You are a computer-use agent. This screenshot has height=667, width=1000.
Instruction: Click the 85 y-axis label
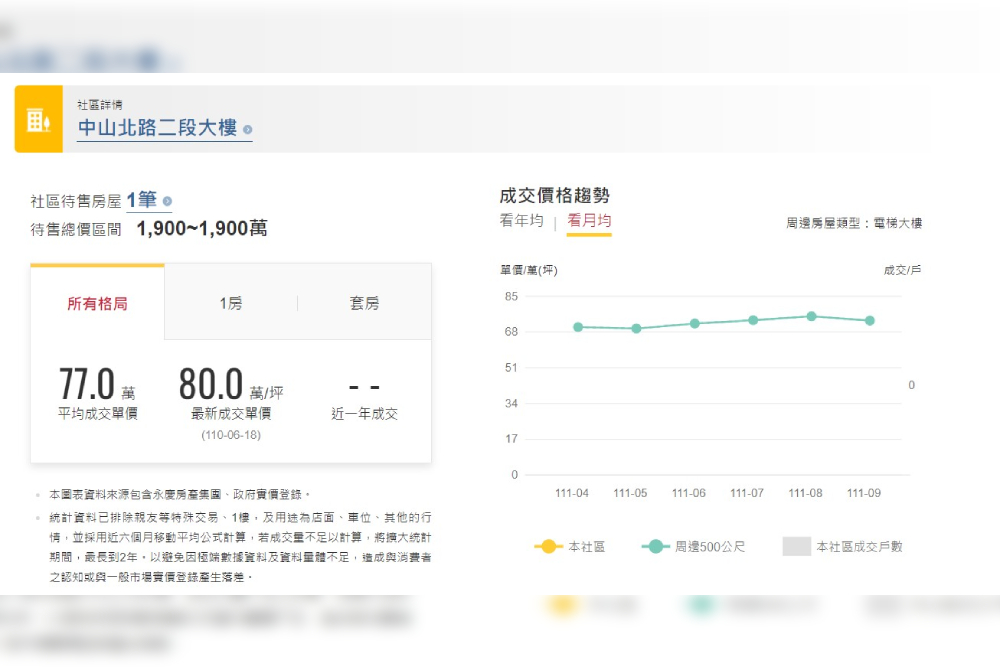pos(511,297)
